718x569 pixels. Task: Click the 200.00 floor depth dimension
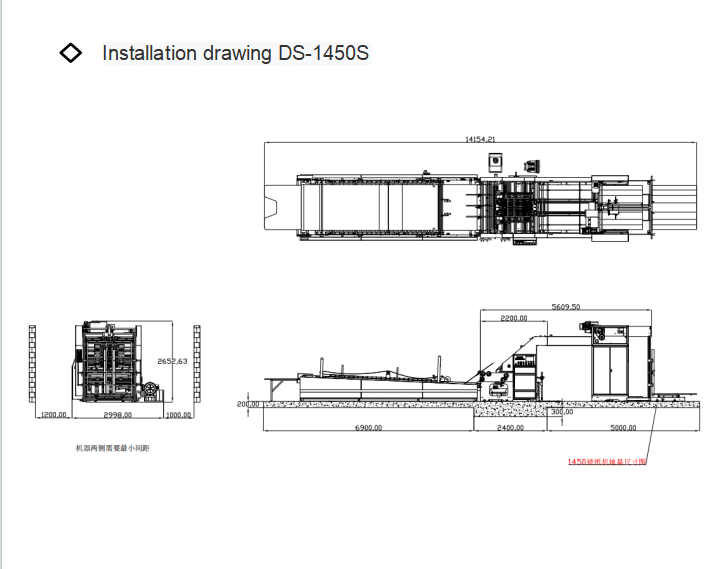[x=248, y=404]
